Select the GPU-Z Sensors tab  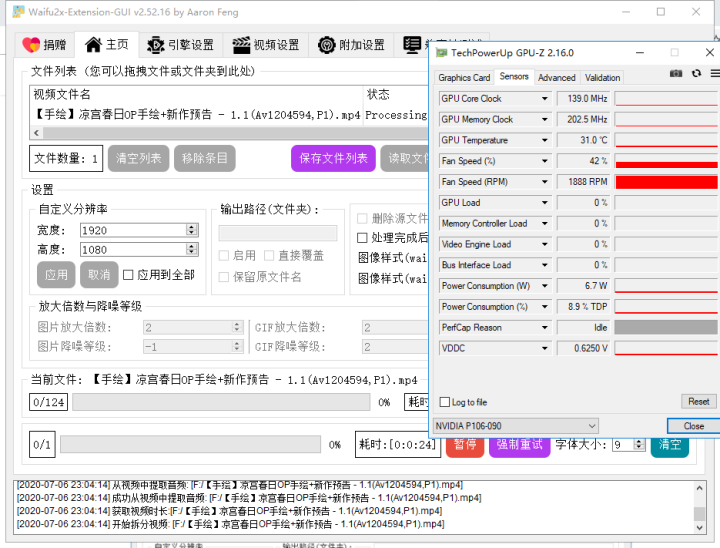click(514, 77)
